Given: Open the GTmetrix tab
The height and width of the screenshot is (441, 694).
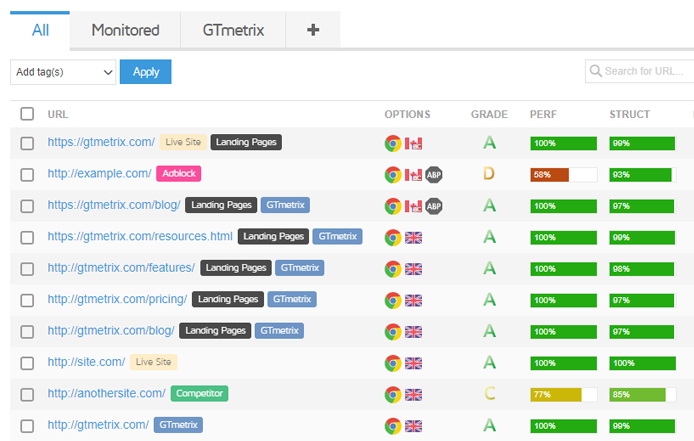Looking at the screenshot, I should coord(233,30).
